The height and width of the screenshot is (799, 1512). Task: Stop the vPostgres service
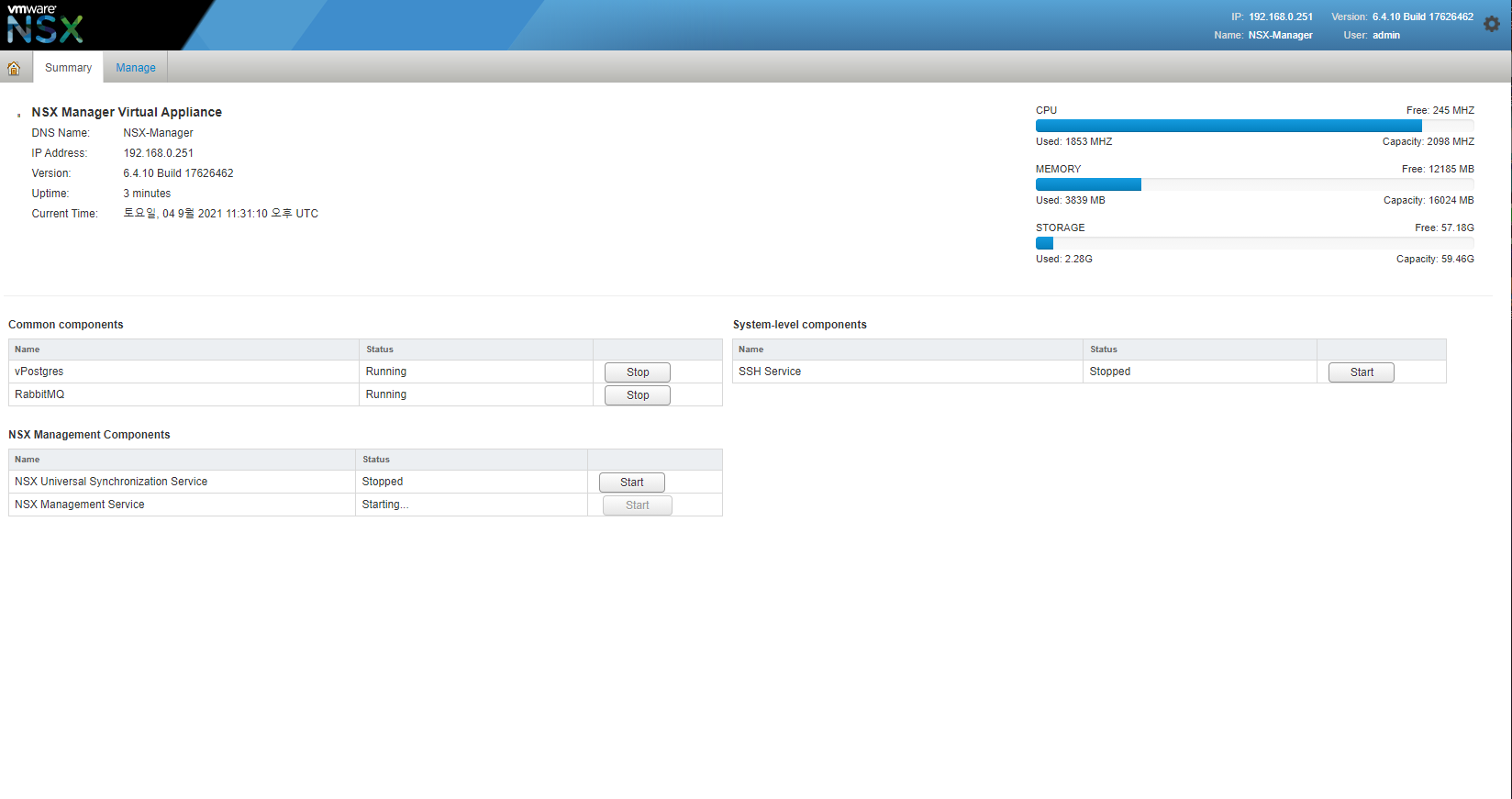(x=638, y=372)
